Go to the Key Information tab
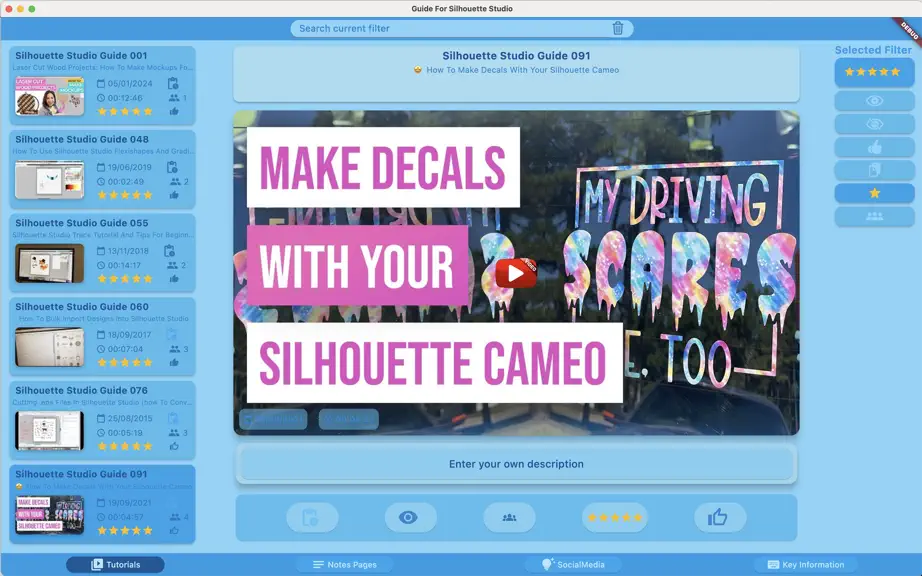 tap(806, 564)
